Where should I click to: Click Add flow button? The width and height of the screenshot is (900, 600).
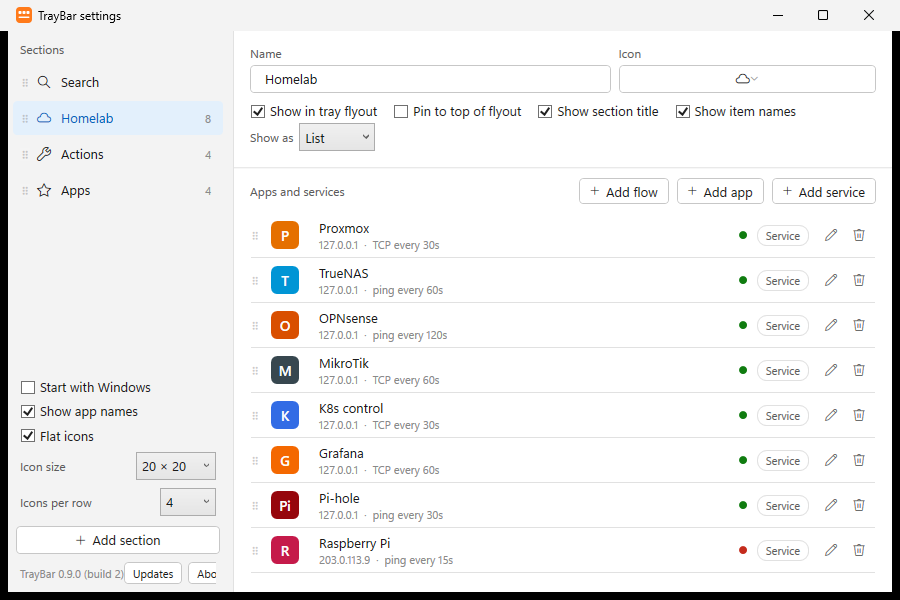coord(624,191)
